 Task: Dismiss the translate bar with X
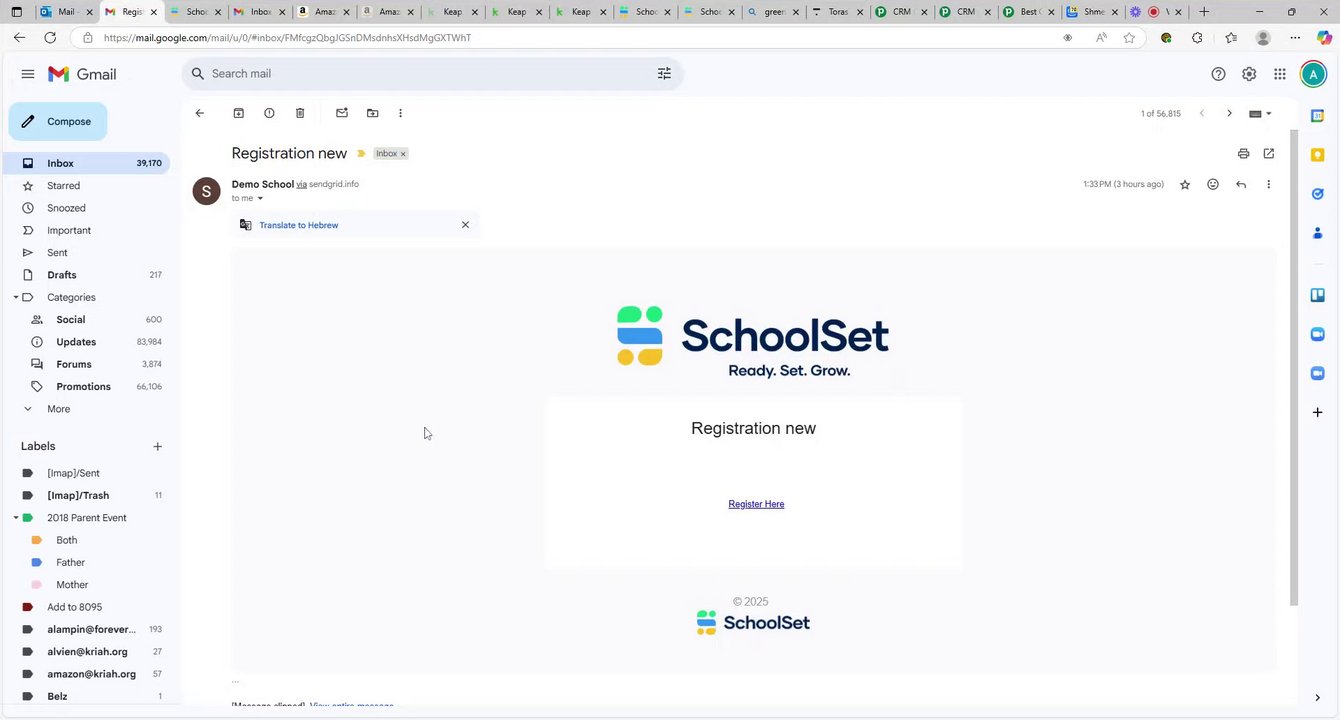465,225
